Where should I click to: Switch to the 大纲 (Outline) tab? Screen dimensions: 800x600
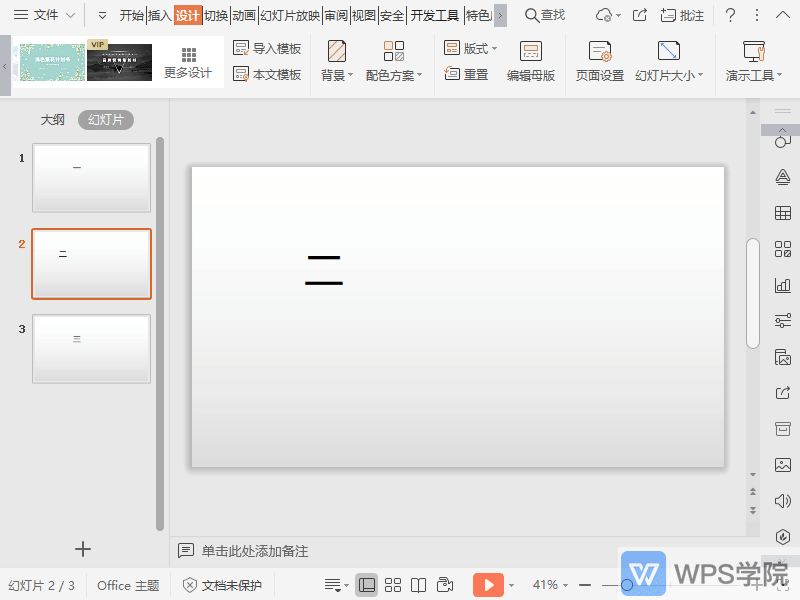pyautogui.click(x=52, y=119)
